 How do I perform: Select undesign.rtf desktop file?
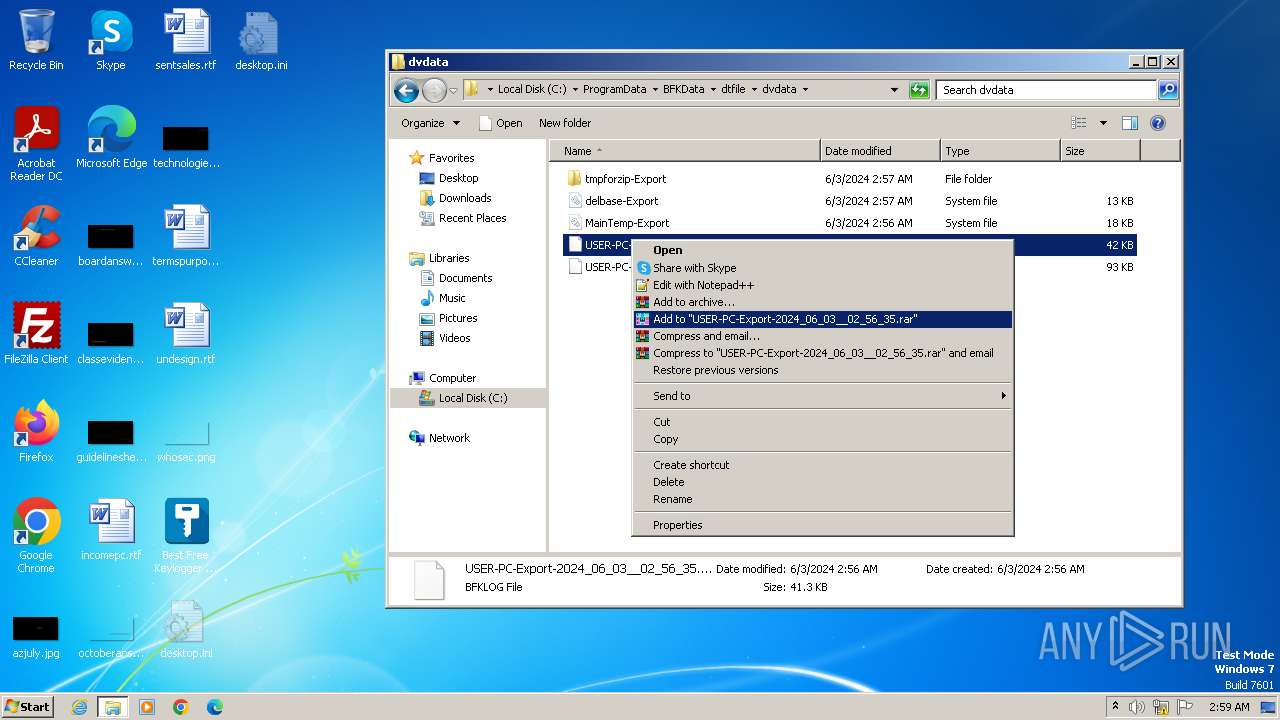[186, 334]
